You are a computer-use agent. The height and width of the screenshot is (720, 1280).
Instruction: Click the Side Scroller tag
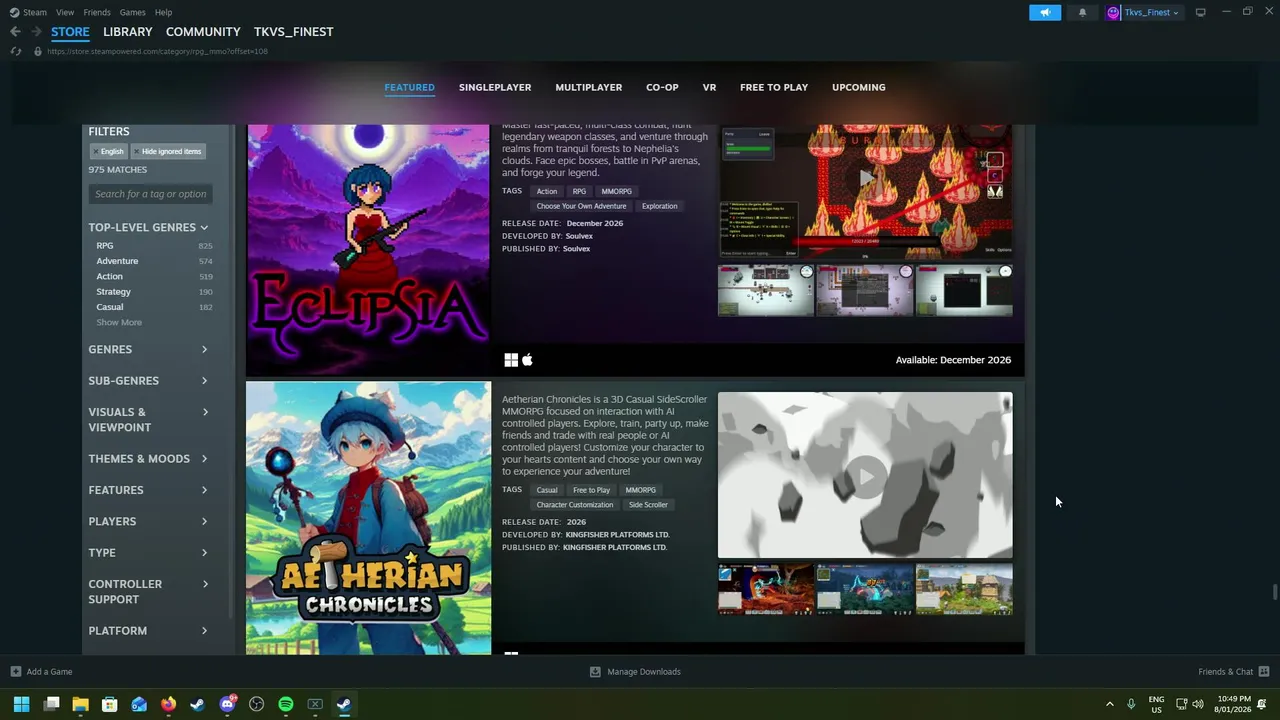point(648,505)
